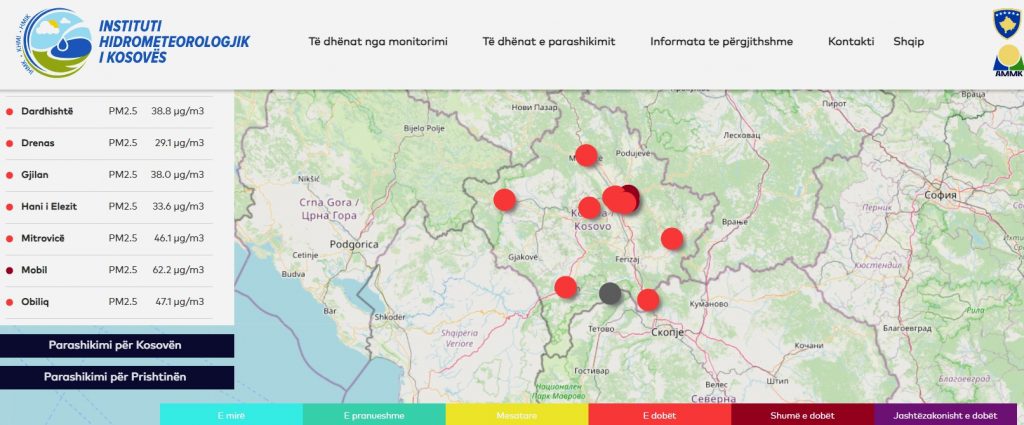This screenshot has height=425, width=1024.
Task: Open Të dhënat nga monitorimi menu
Action: coord(377,41)
